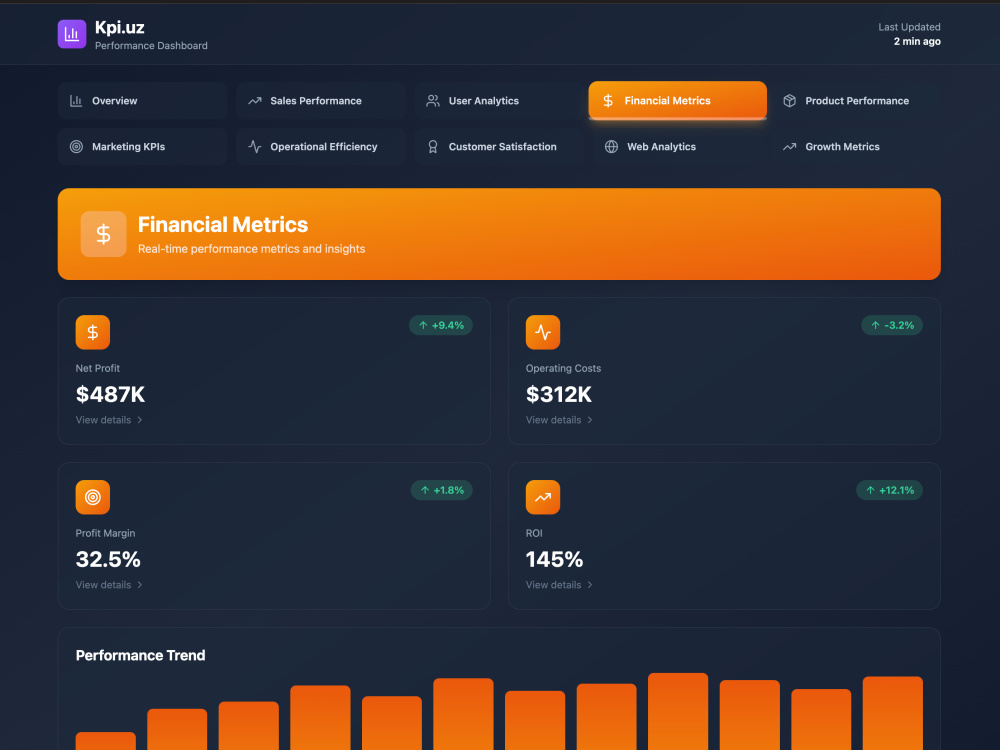Click the Customer Satisfaction award icon
This screenshot has width=1000, height=750.
[x=433, y=147]
